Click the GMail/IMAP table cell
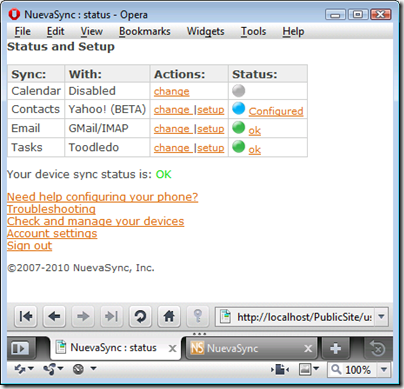404x389 pixels. 107,128
